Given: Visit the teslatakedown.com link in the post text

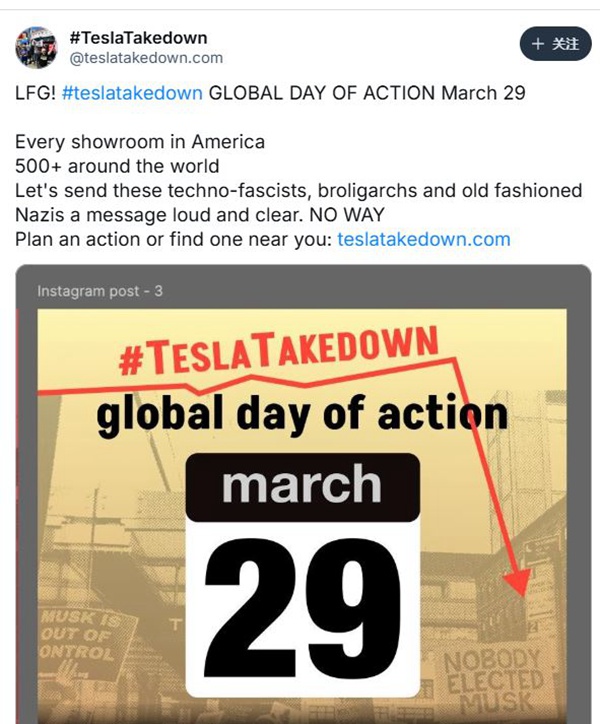Looking at the screenshot, I should [424, 239].
